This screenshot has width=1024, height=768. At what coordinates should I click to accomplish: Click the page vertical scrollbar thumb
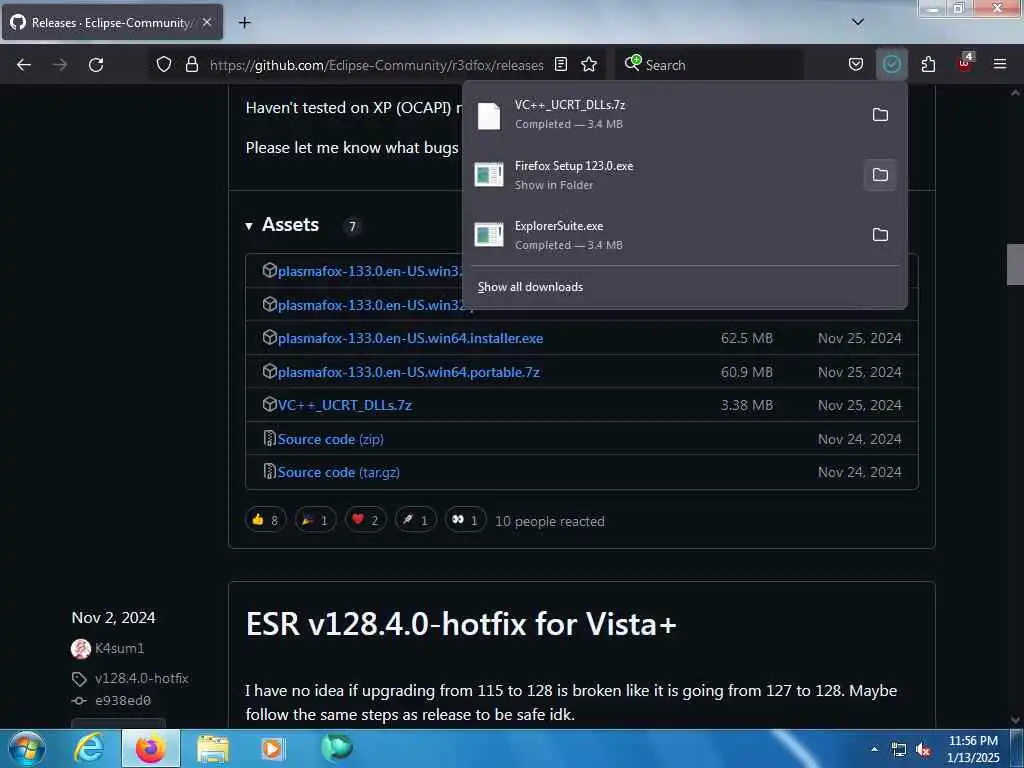(x=1015, y=264)
